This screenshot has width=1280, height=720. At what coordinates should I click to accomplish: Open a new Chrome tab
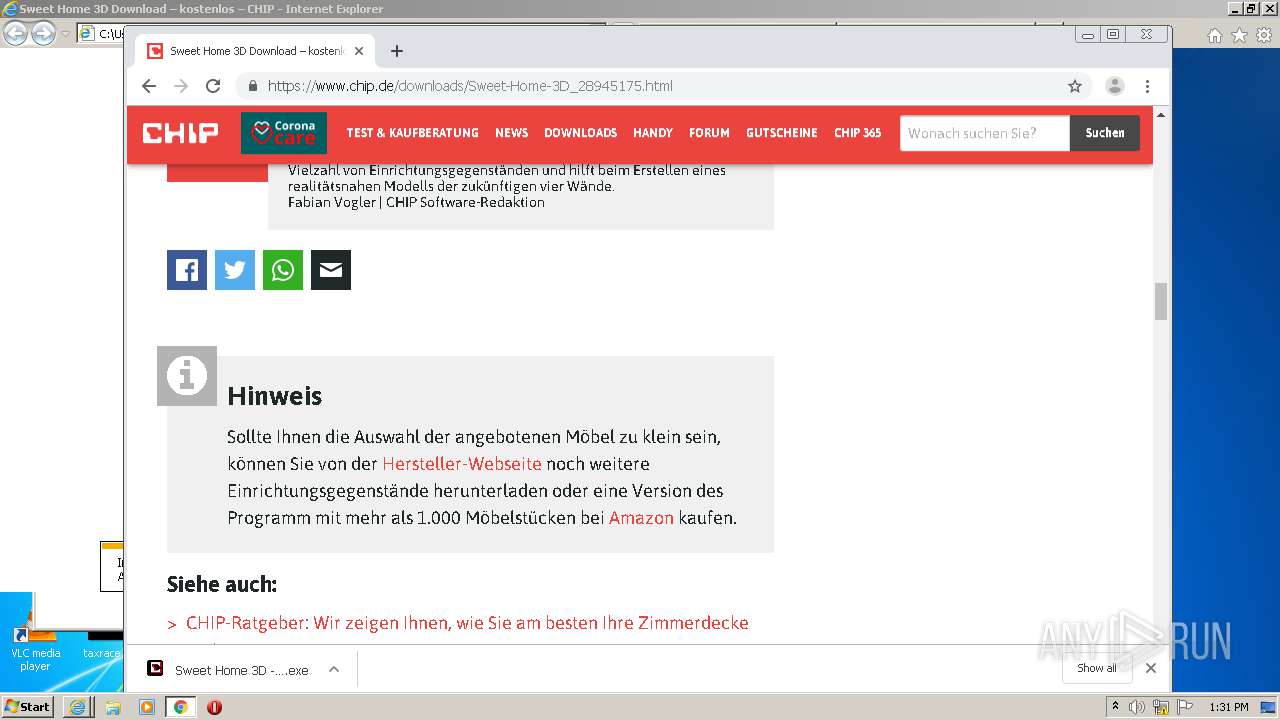[397, 51]
